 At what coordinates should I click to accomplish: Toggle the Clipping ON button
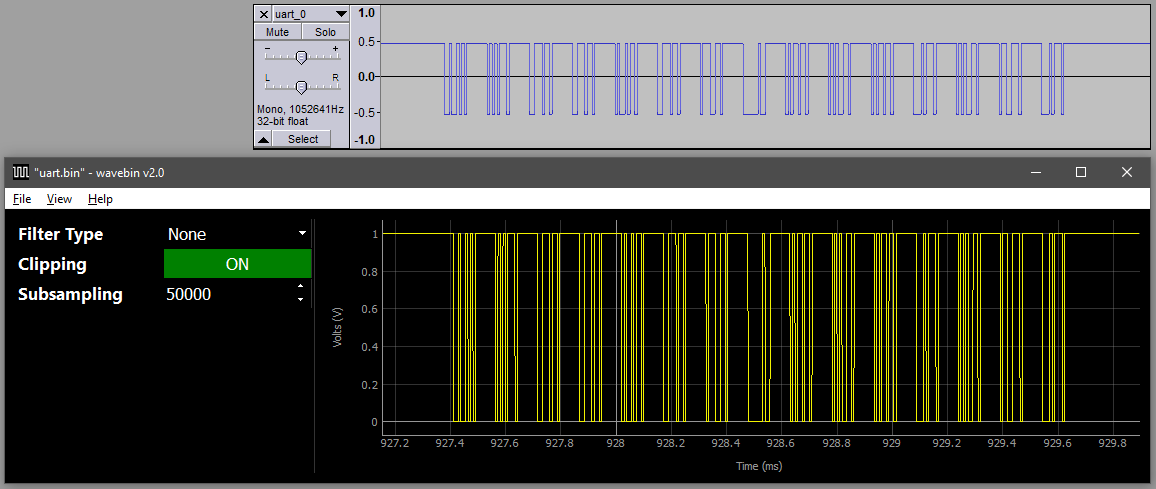tap(238, 264)
